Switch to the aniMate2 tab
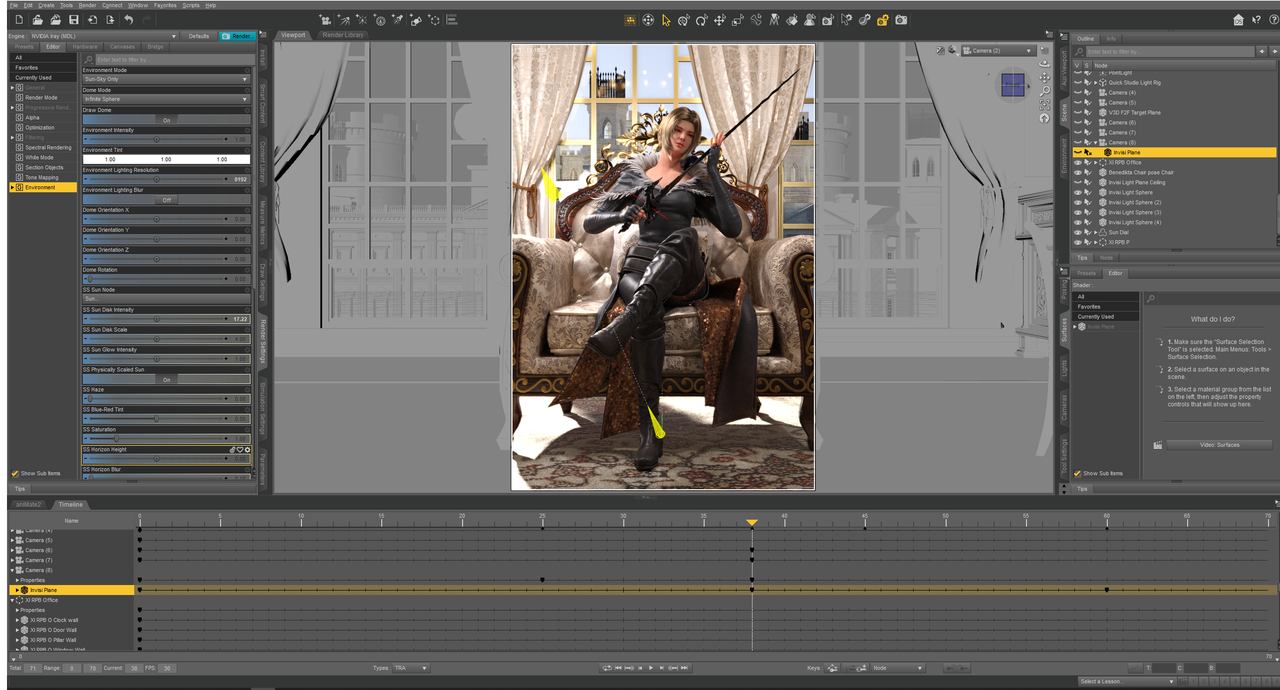 [x=29, y=504]
